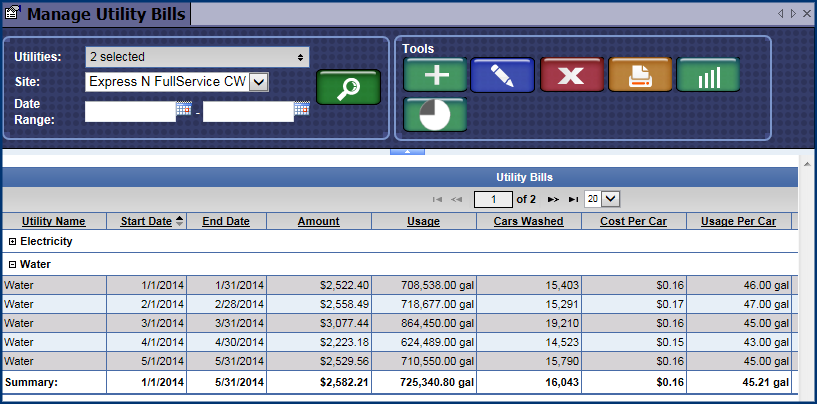817x404 pixels.
Task: Click the red X Delete button
Action: (x=571, y=75)
